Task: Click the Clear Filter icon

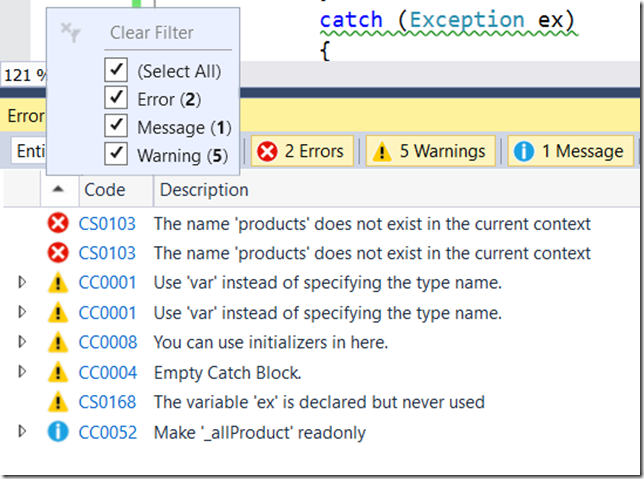Action: 71,32
